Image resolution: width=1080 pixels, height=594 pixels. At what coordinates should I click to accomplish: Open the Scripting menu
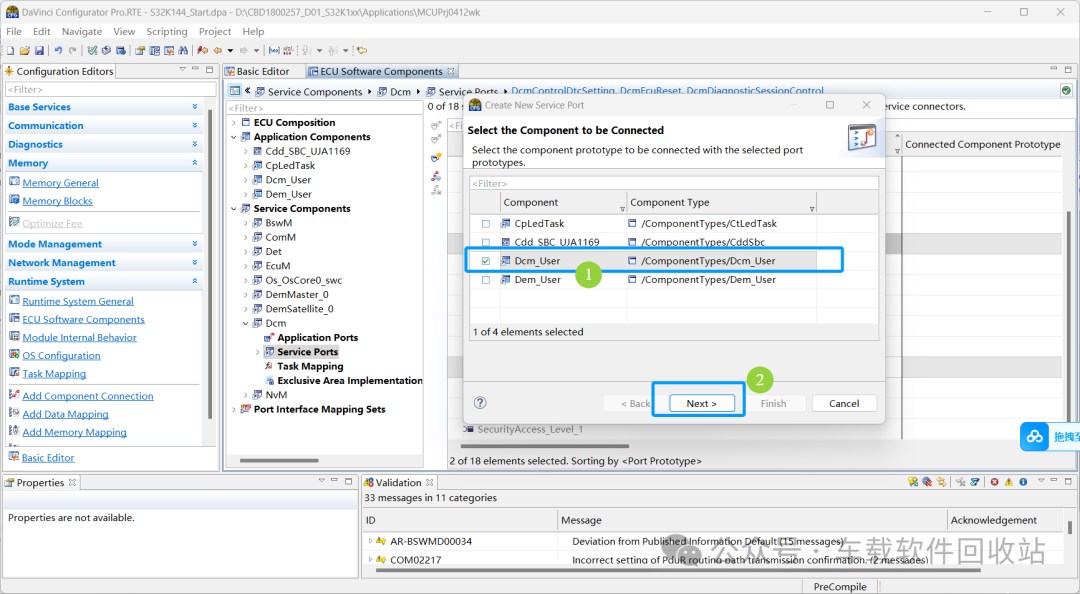coord(167,32)
